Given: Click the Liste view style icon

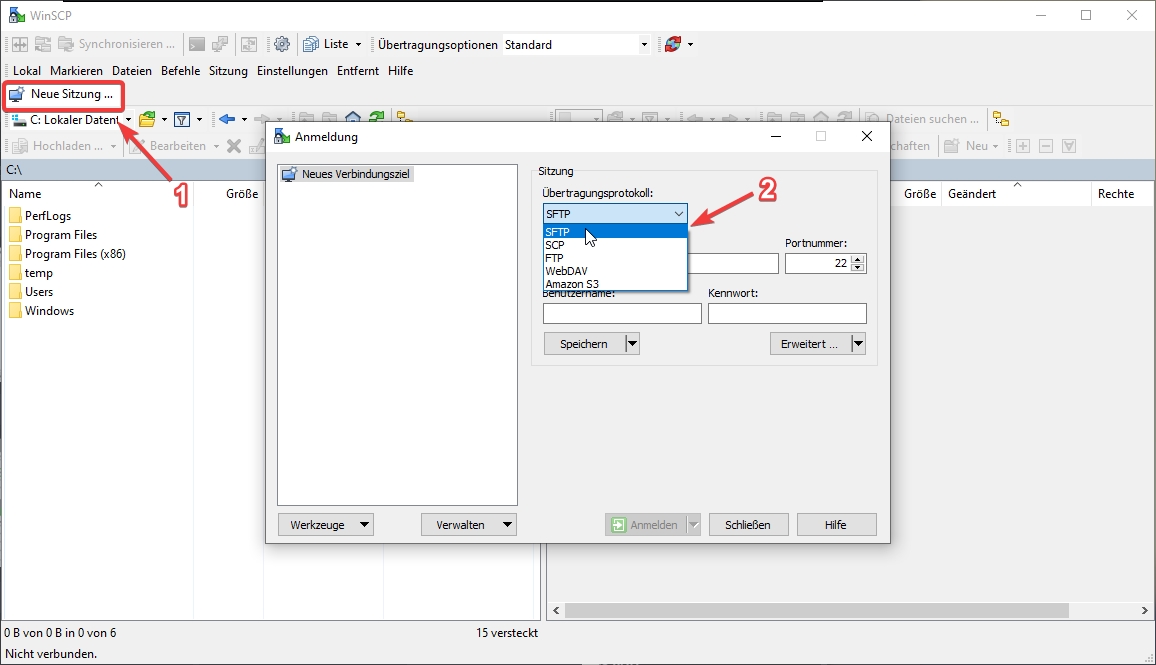Looking at the screenshot, I should pos(311,44).
